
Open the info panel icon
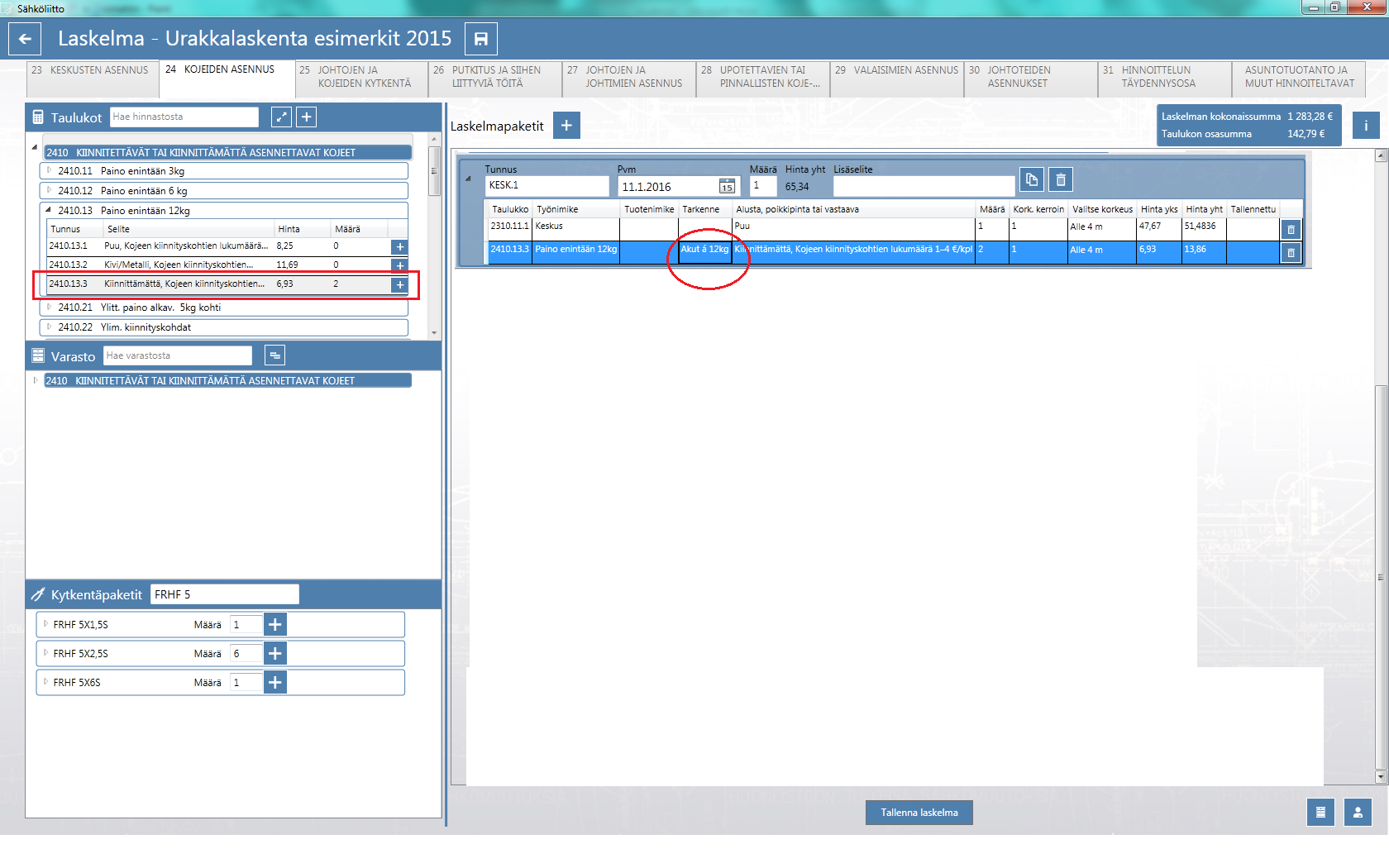point(1366,126)
